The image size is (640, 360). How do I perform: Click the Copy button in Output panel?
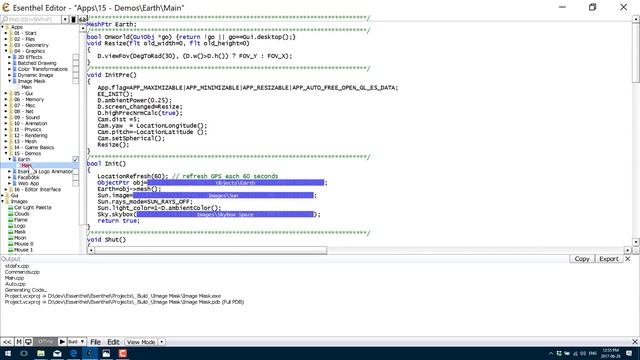click(582, 259)
